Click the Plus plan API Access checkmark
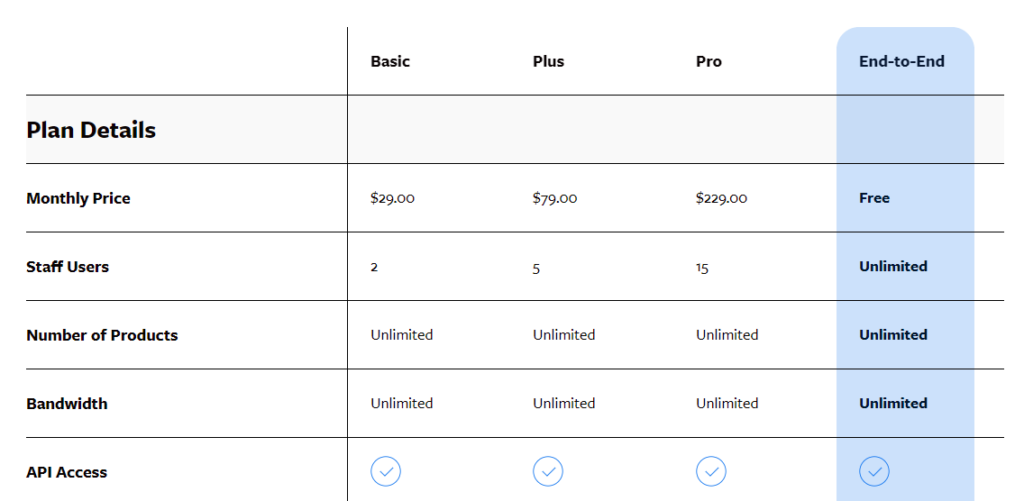Screen dimensions: 1024x501 click(x=548, y=472)
